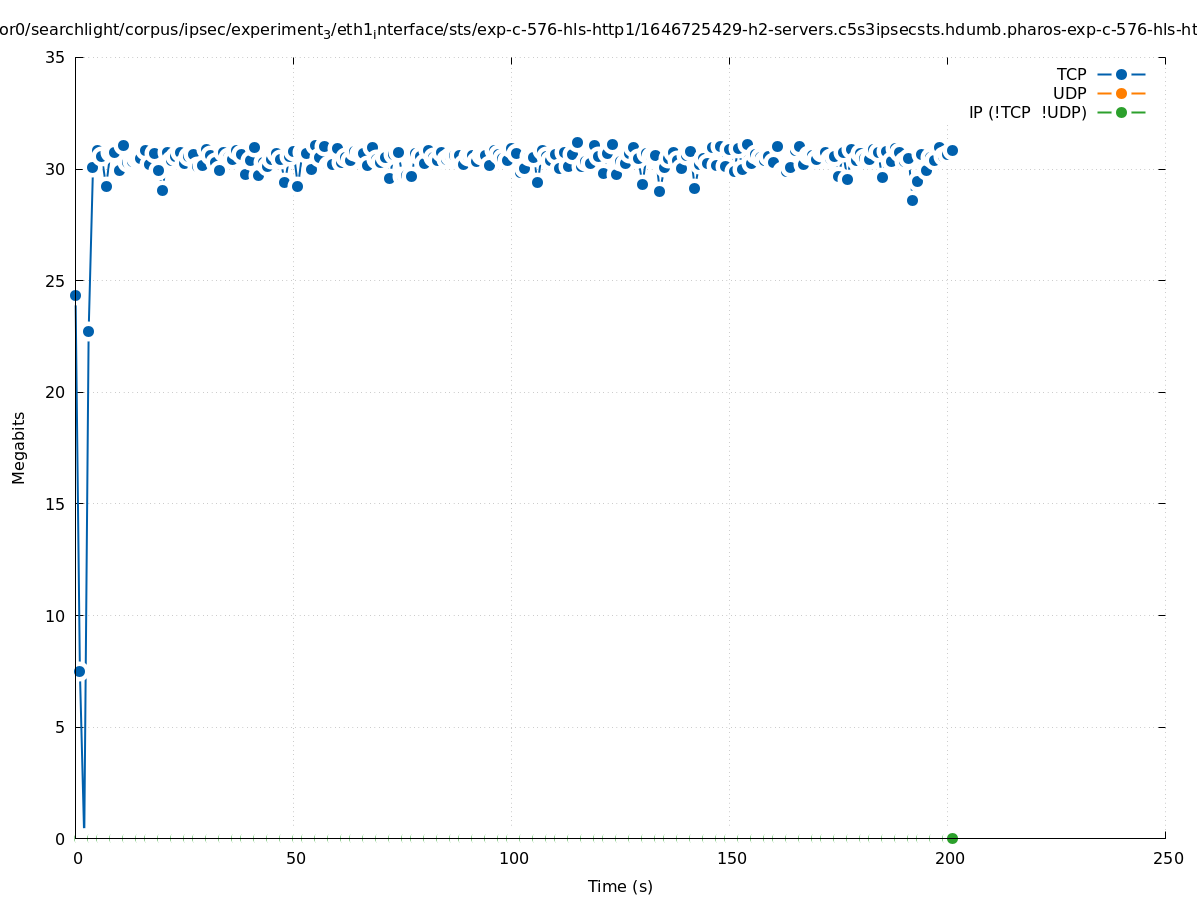Click the last blue TCP point after 200 seconds
Image resolution: width=1197 pixels, height=900 pixels.
click(952, 150)
